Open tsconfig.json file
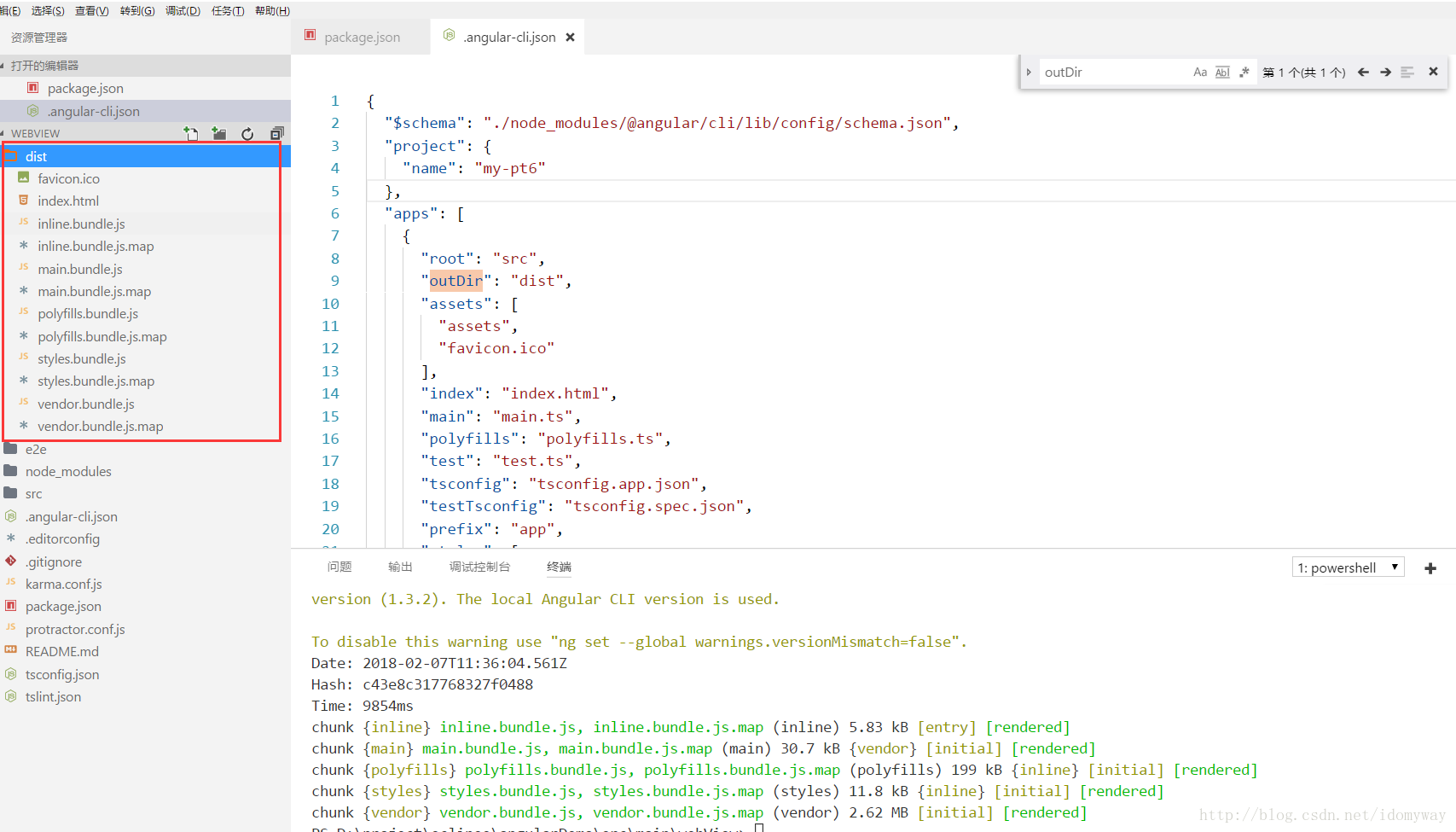Image resolution: width=1456 pixels, height=832 pixels. [145, 674]
